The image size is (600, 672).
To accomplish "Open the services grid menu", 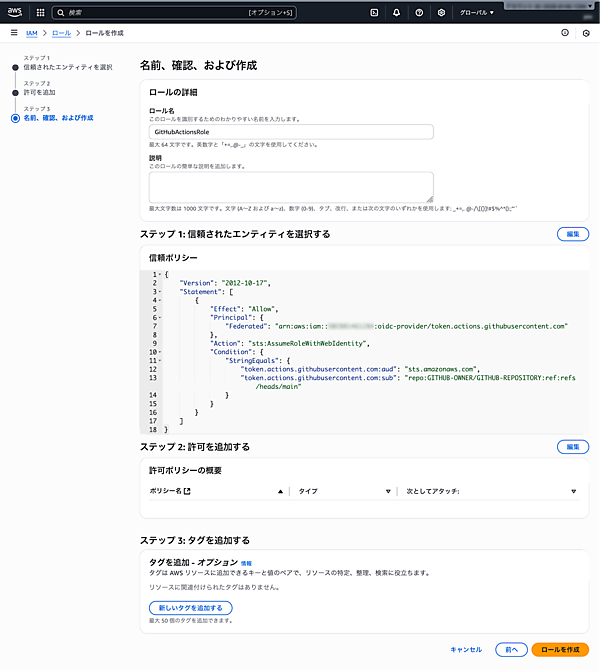I will coord(40,12).
